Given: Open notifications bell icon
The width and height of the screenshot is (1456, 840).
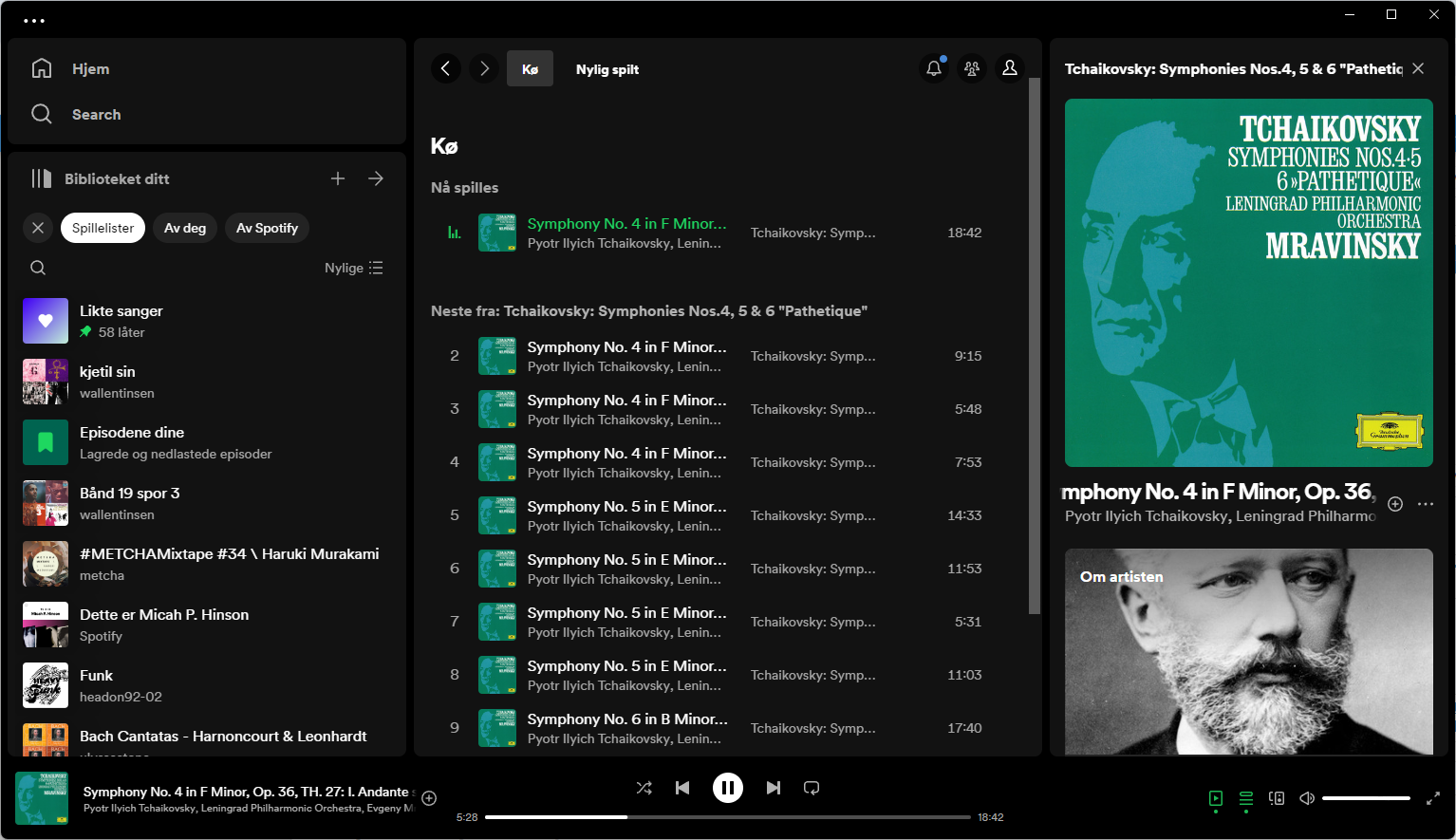Looking at the screenshot, I should tap(934, 68).
